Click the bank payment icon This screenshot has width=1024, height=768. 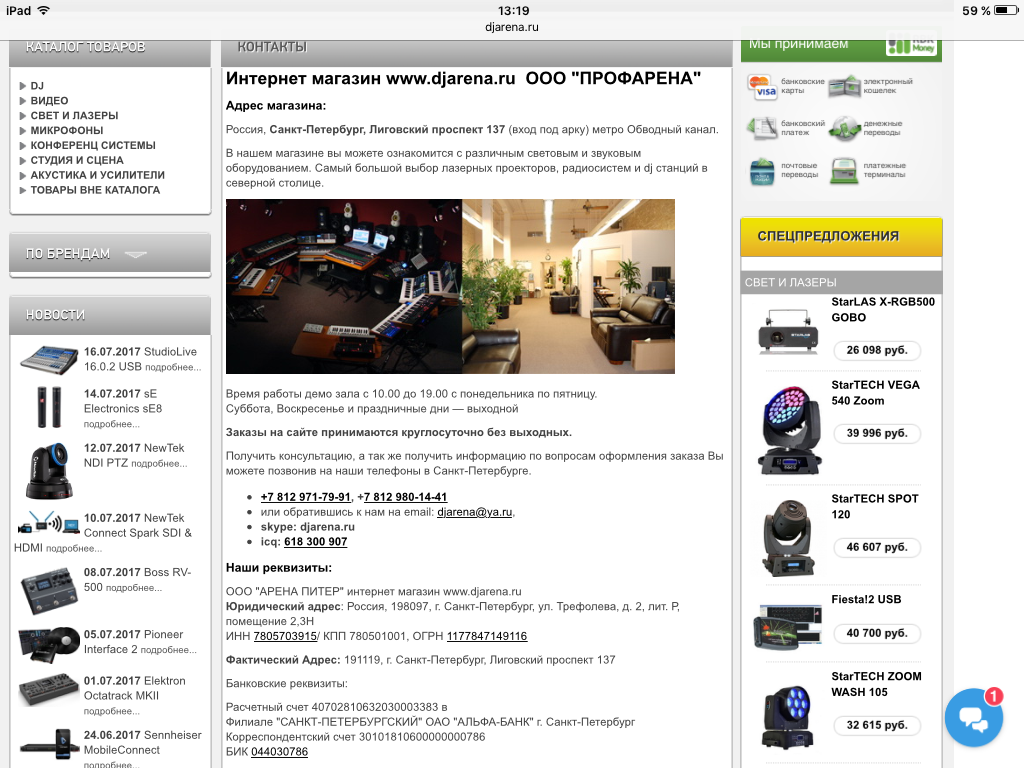pyautogui.click(x=763, y=129)
